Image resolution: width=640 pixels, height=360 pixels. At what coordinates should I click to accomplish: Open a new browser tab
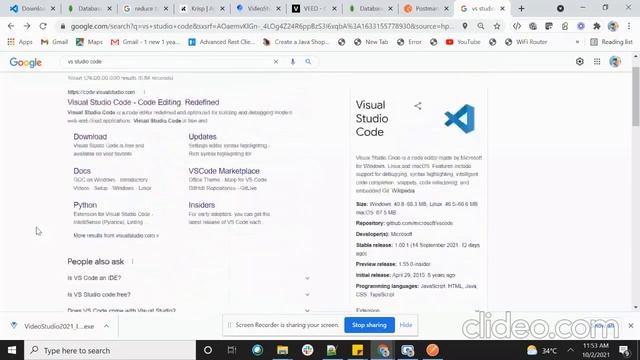pyautogui.click(x=521, y=9)
